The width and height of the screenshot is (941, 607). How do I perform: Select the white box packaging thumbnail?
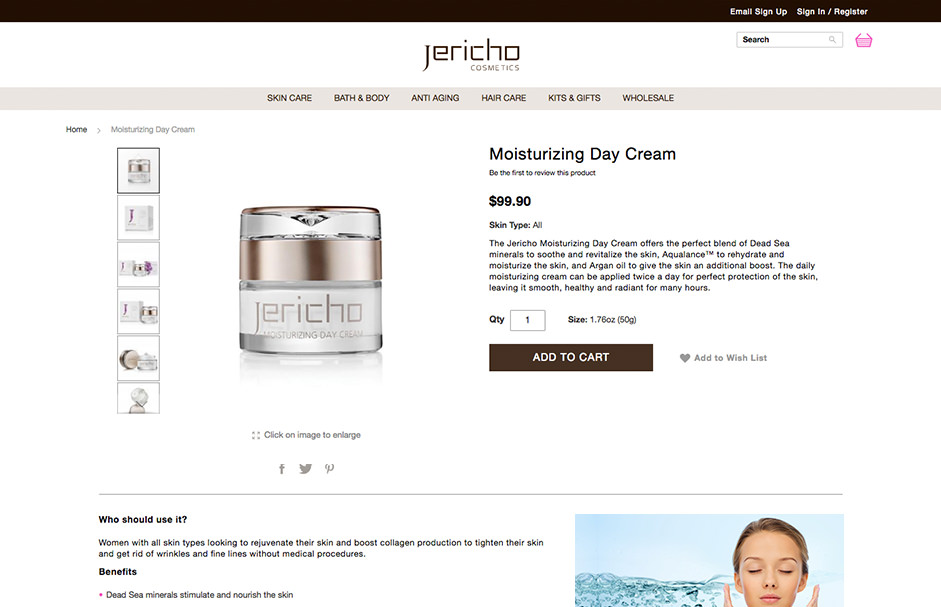139,217
